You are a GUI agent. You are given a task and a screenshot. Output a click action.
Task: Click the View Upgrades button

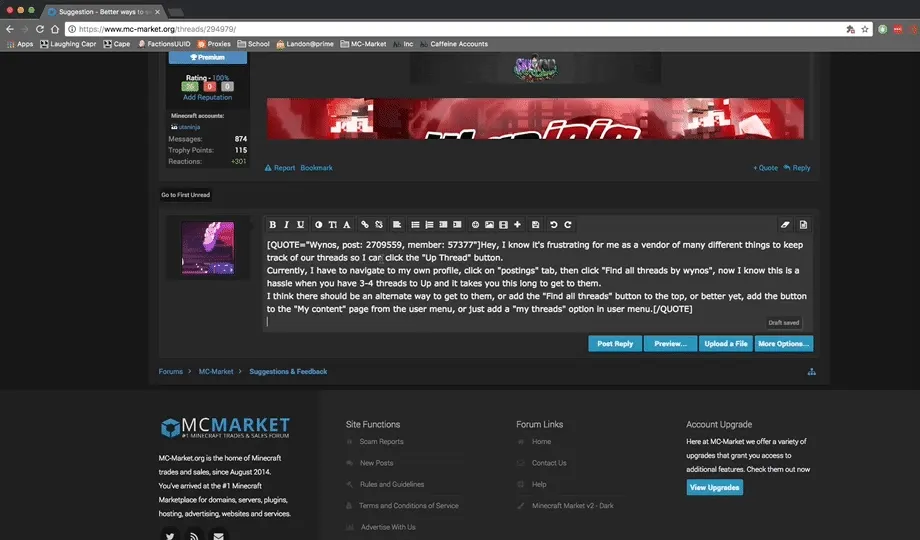click(x=715, y=487)
